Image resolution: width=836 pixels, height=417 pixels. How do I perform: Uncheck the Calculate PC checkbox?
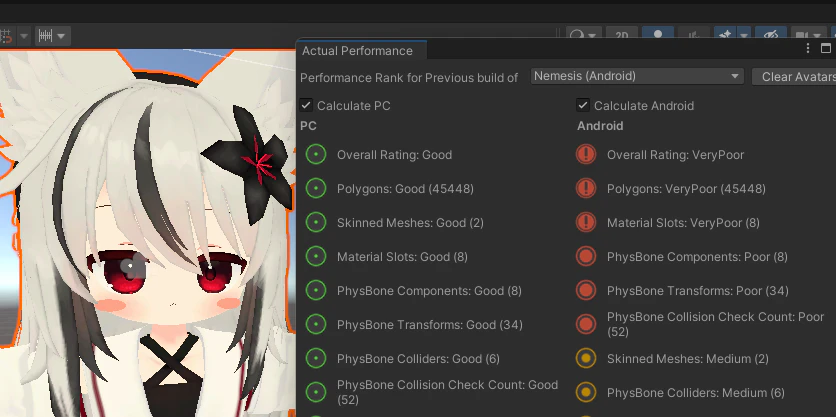pos(306,105)
